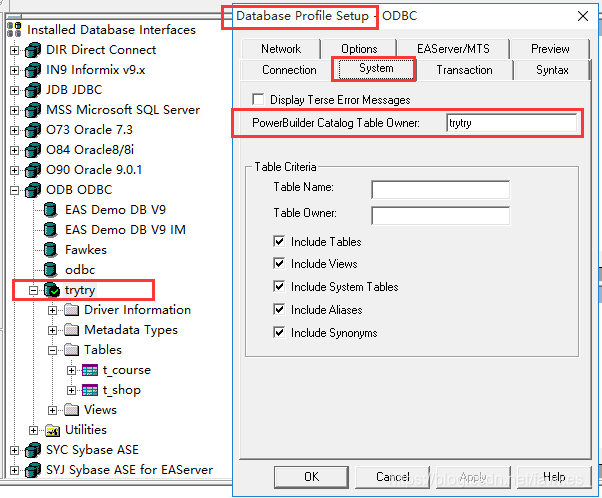Click the Cancel button
602x498 pixels.
[x=392, y=477]
